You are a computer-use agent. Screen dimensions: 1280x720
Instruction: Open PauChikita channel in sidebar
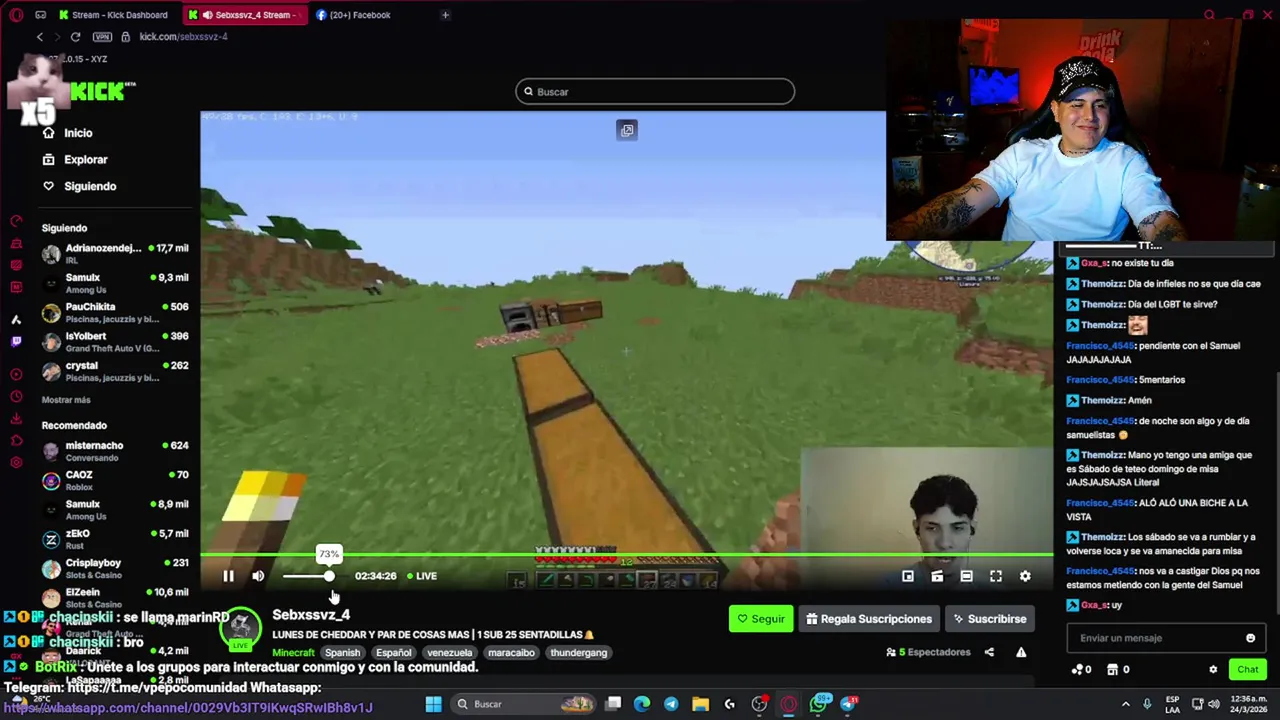(115, 313)
